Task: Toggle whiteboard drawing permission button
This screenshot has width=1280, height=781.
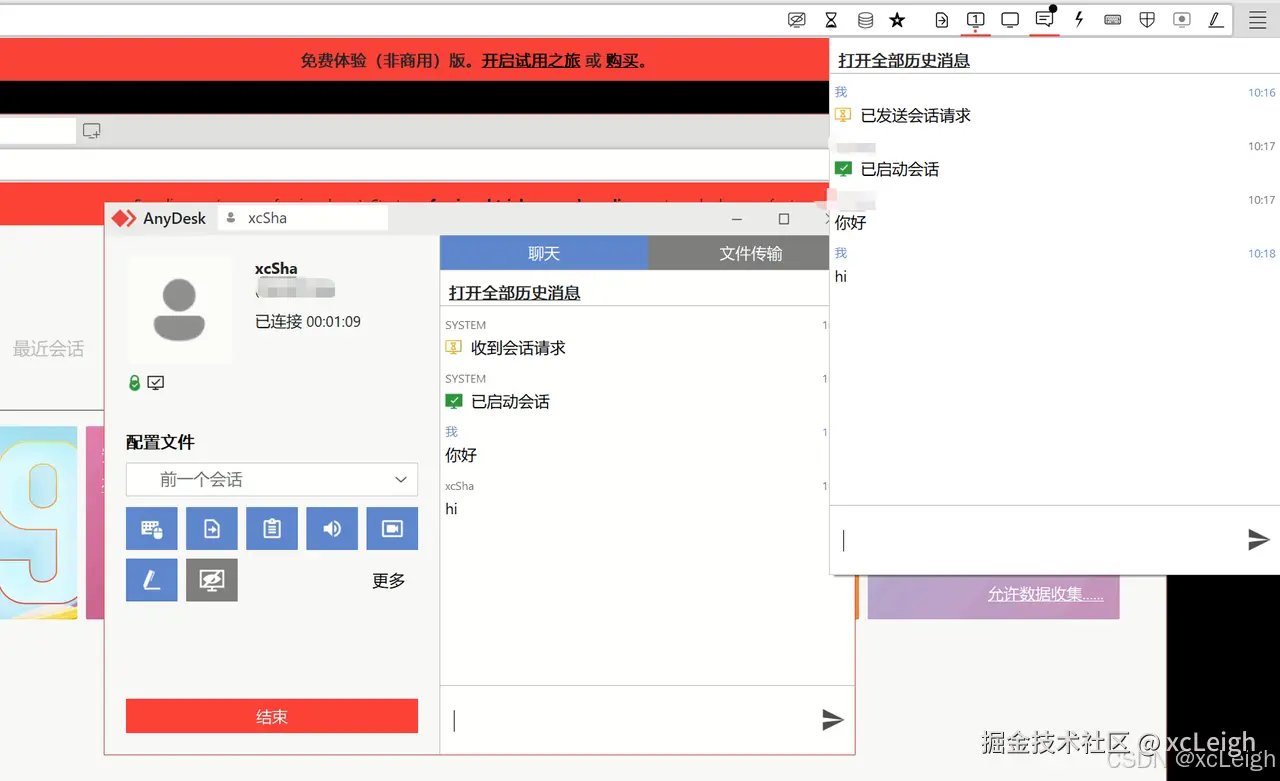Action: [152, 580]
